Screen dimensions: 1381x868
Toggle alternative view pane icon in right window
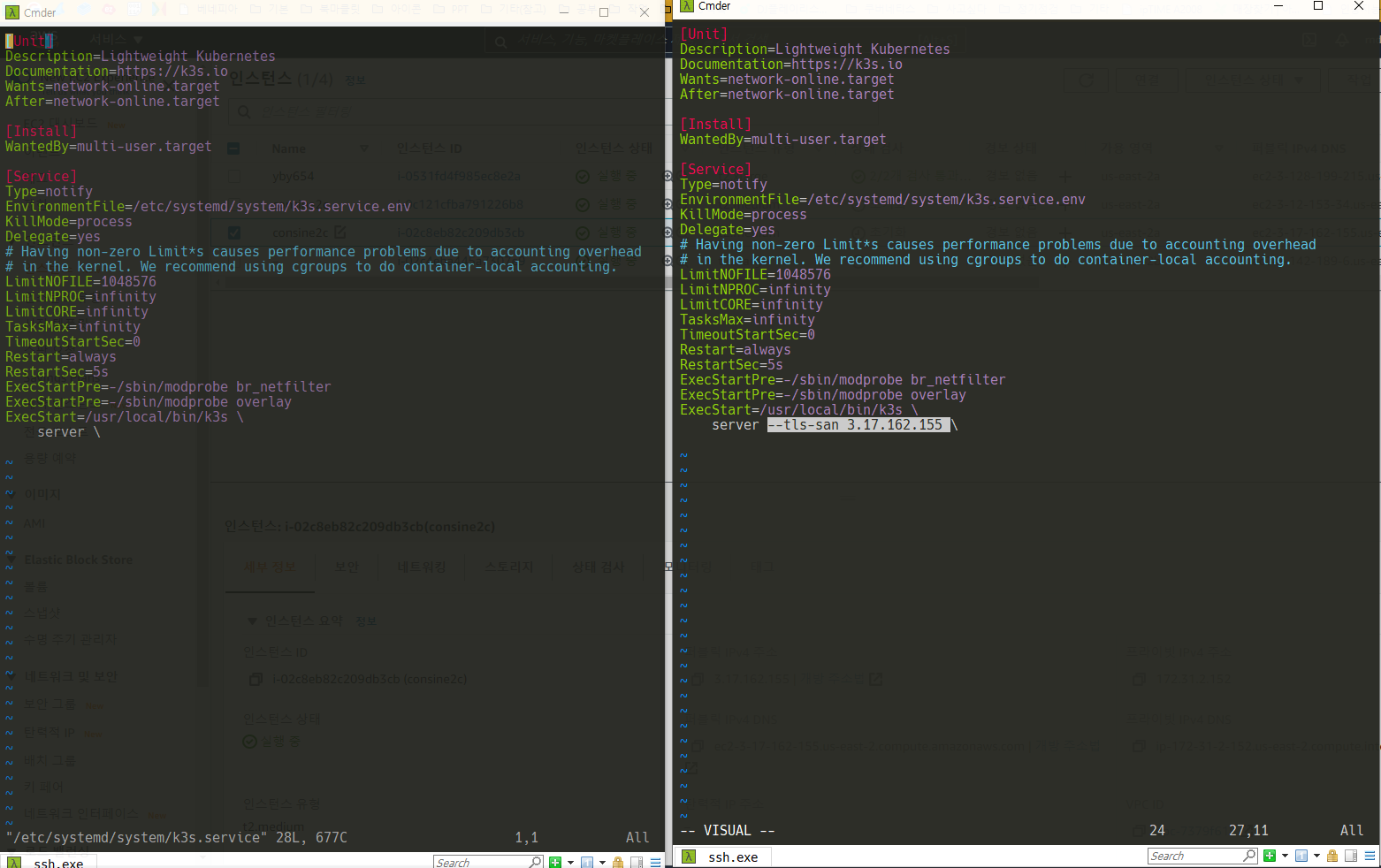1350,856
